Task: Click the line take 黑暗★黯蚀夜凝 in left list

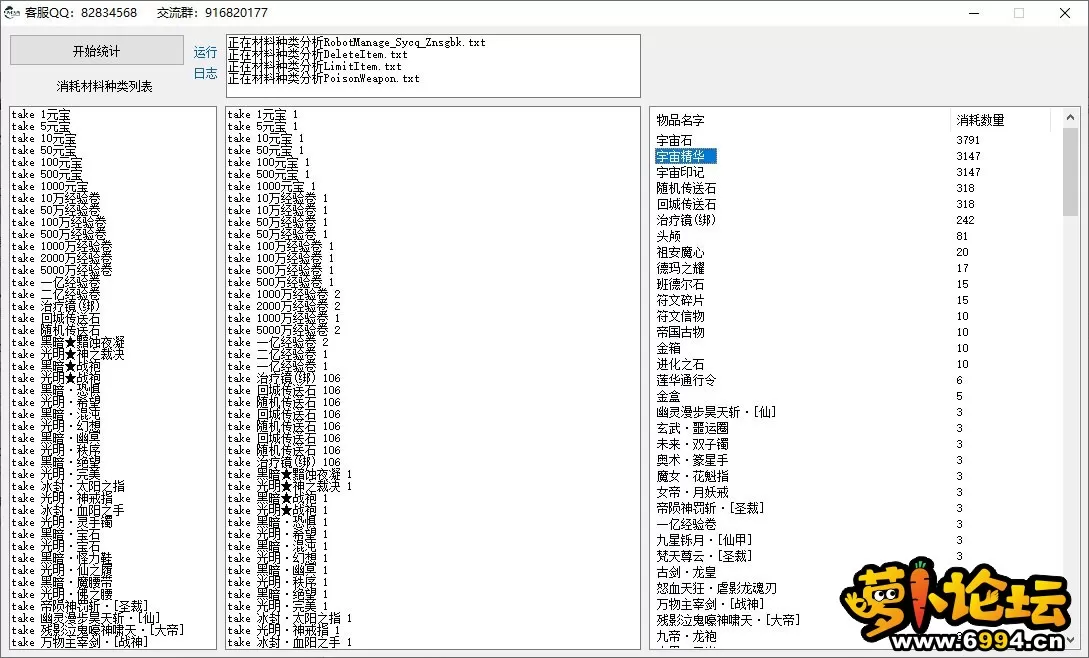Action: click(x=68, y=343)
